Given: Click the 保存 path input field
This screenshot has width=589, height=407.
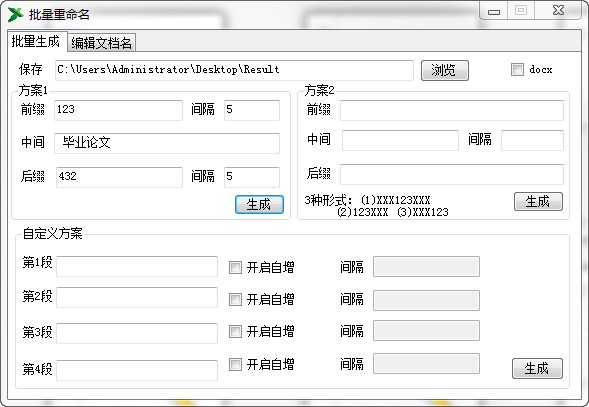Looking at the screenshot, I should (x=234, y=70).
